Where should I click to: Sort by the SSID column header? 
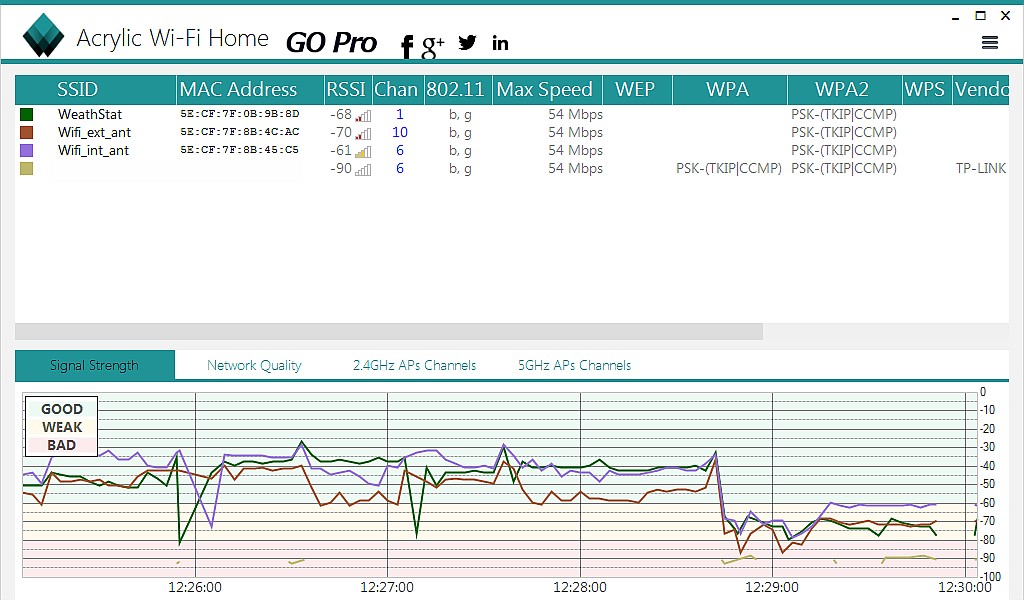[95, 89]
